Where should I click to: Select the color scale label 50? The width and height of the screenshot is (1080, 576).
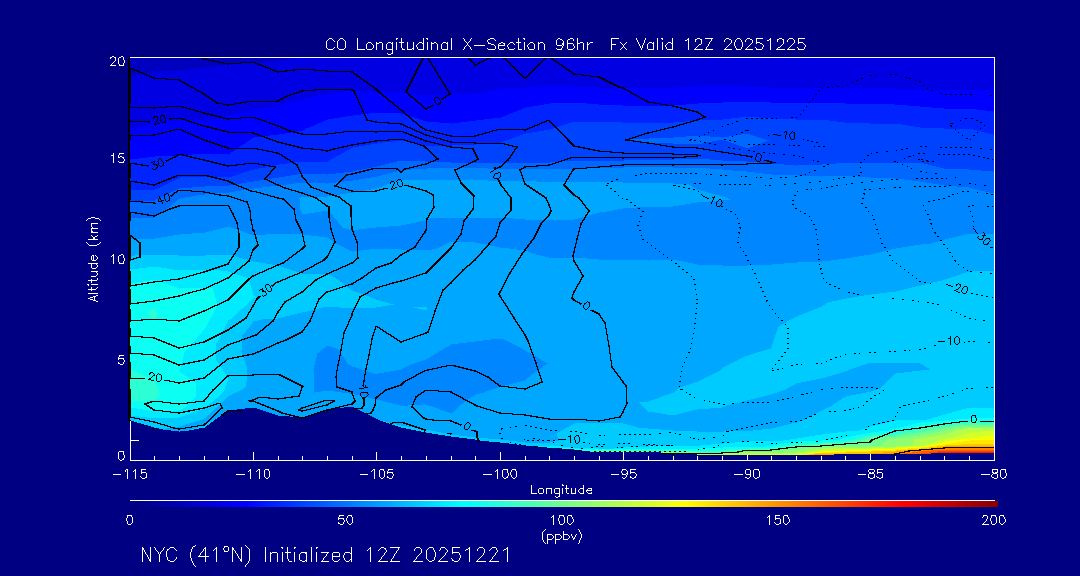pyautogui.click(x=346, y=520)
